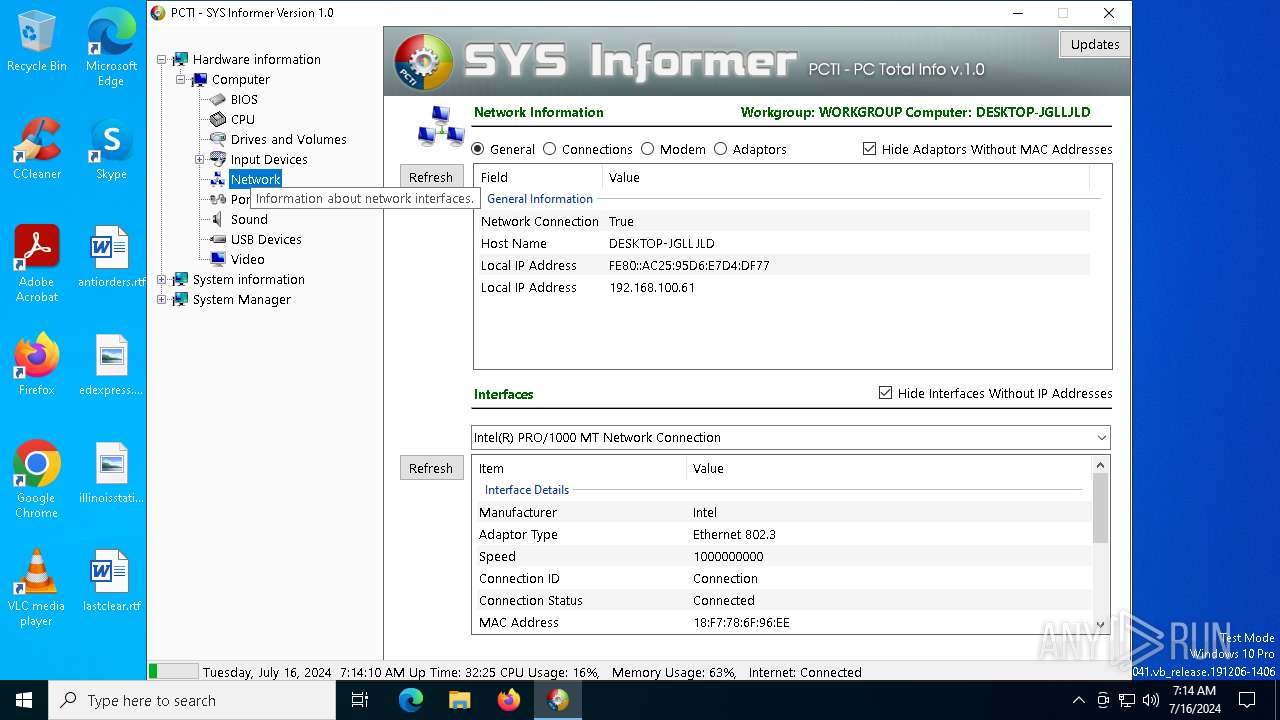
Task: Select the Sound tree item
Action: tap(249, 219)
